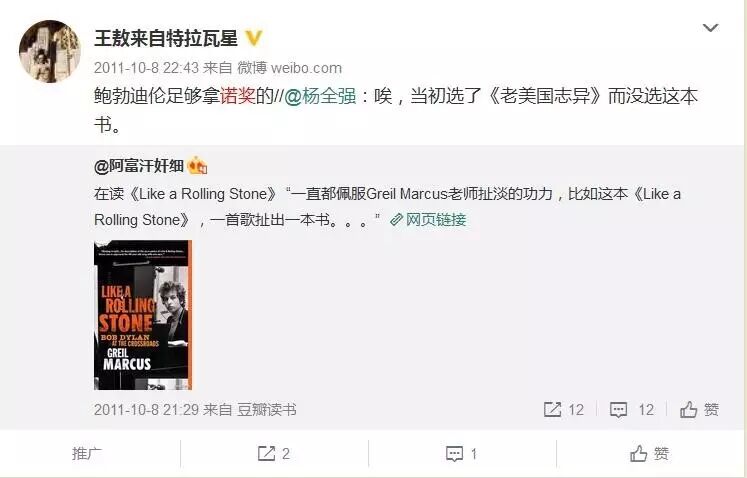Click the chain icon before 网页链接

396,220
